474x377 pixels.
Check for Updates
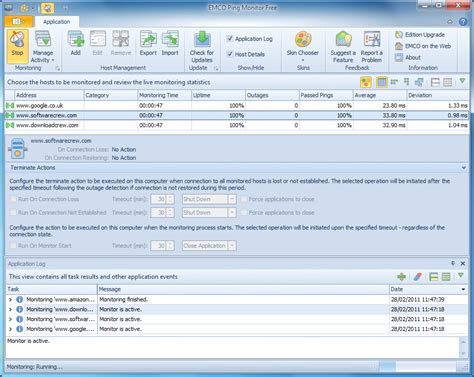point(202,47)
